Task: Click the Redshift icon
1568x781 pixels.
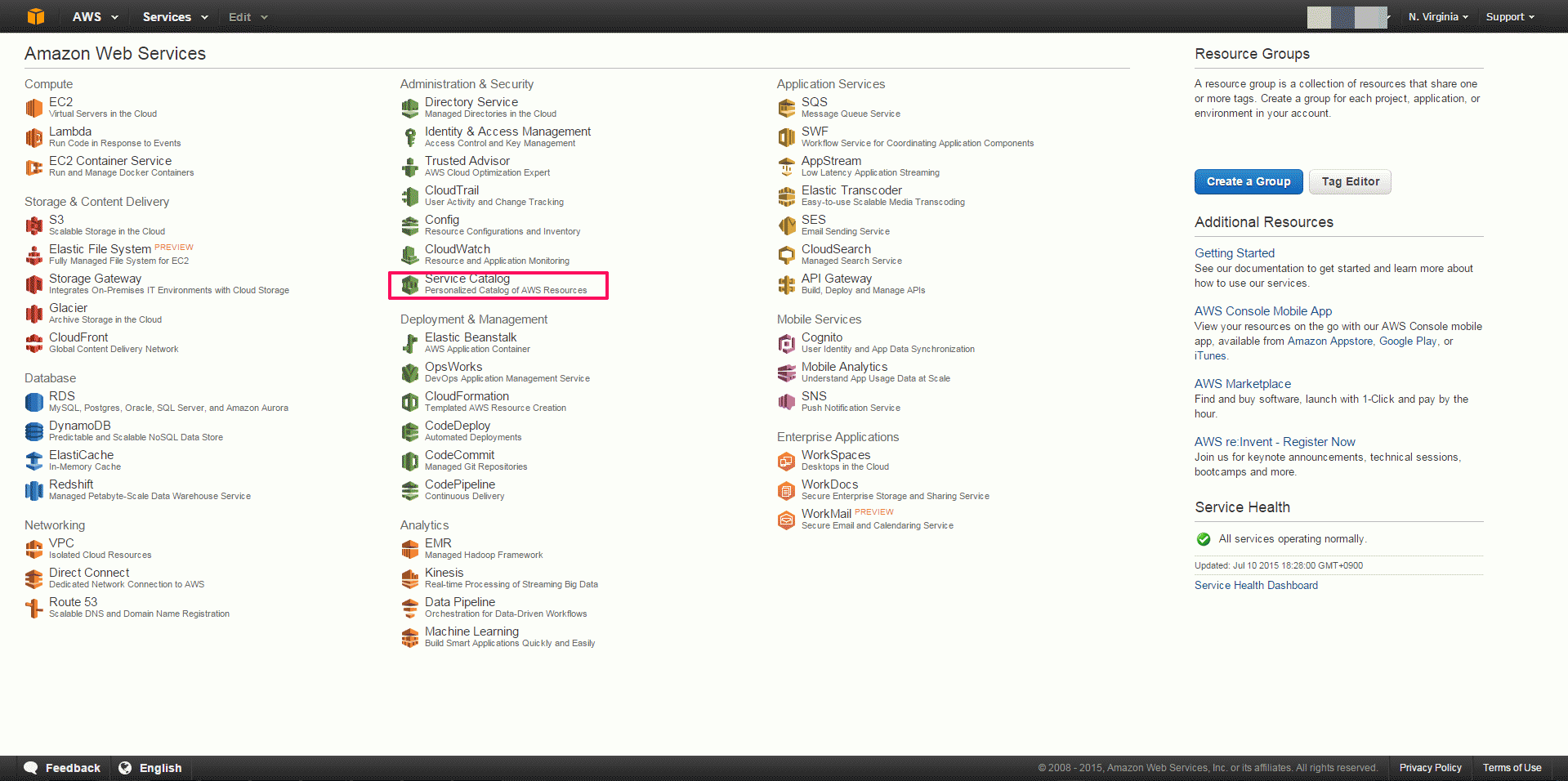Action: (x=34, y=490)
